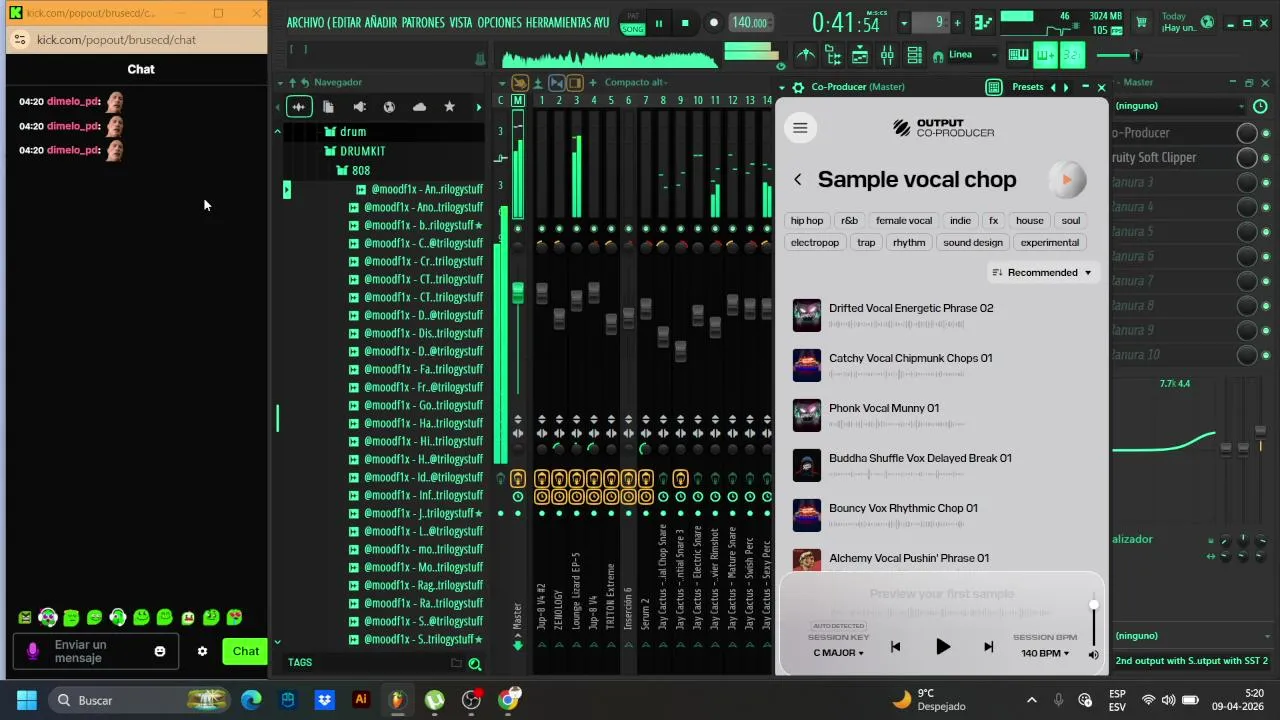Open the HERRAMIENTAS menu
The width and height of the screenshot is (1280, 720).
click(558, 22)
